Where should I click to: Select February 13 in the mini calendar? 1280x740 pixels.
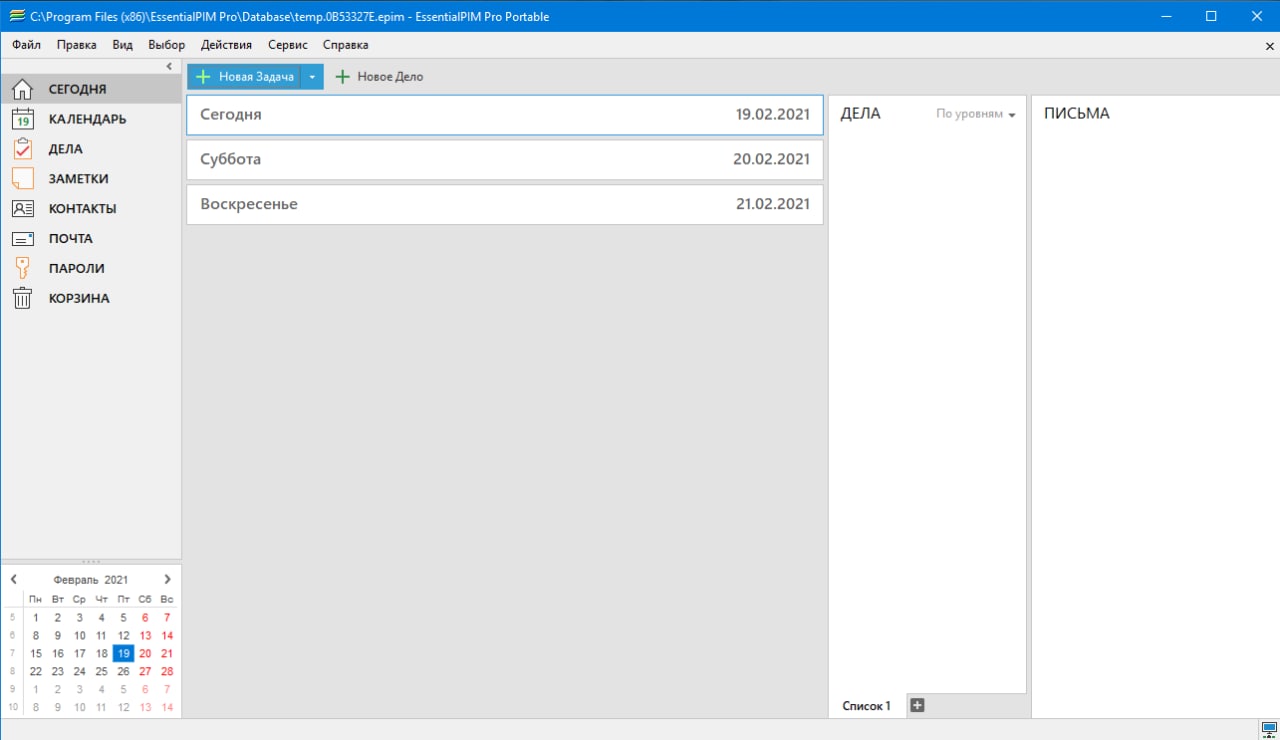coord(145,636)
